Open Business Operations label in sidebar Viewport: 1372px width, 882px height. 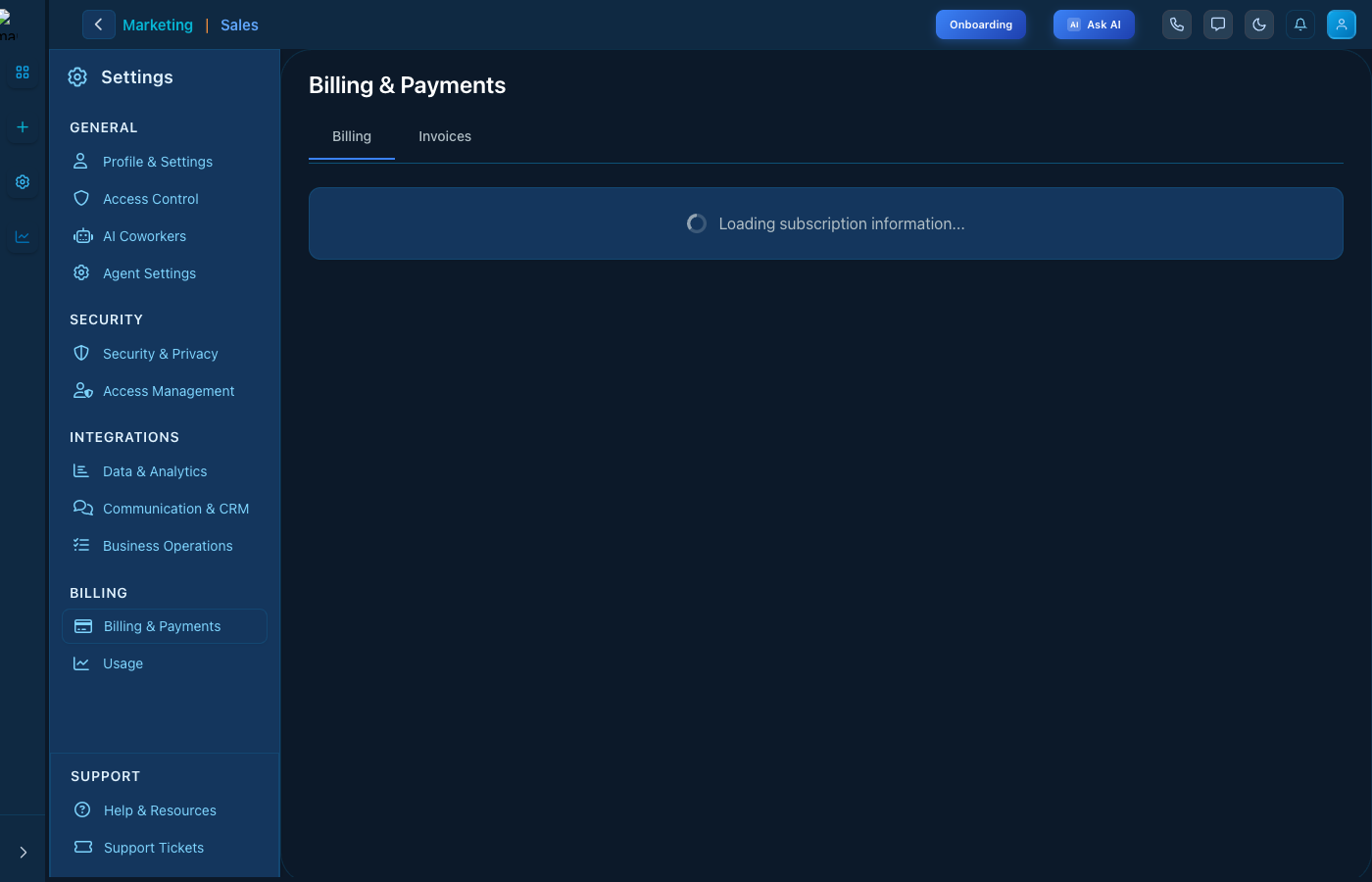click(168, 546)
